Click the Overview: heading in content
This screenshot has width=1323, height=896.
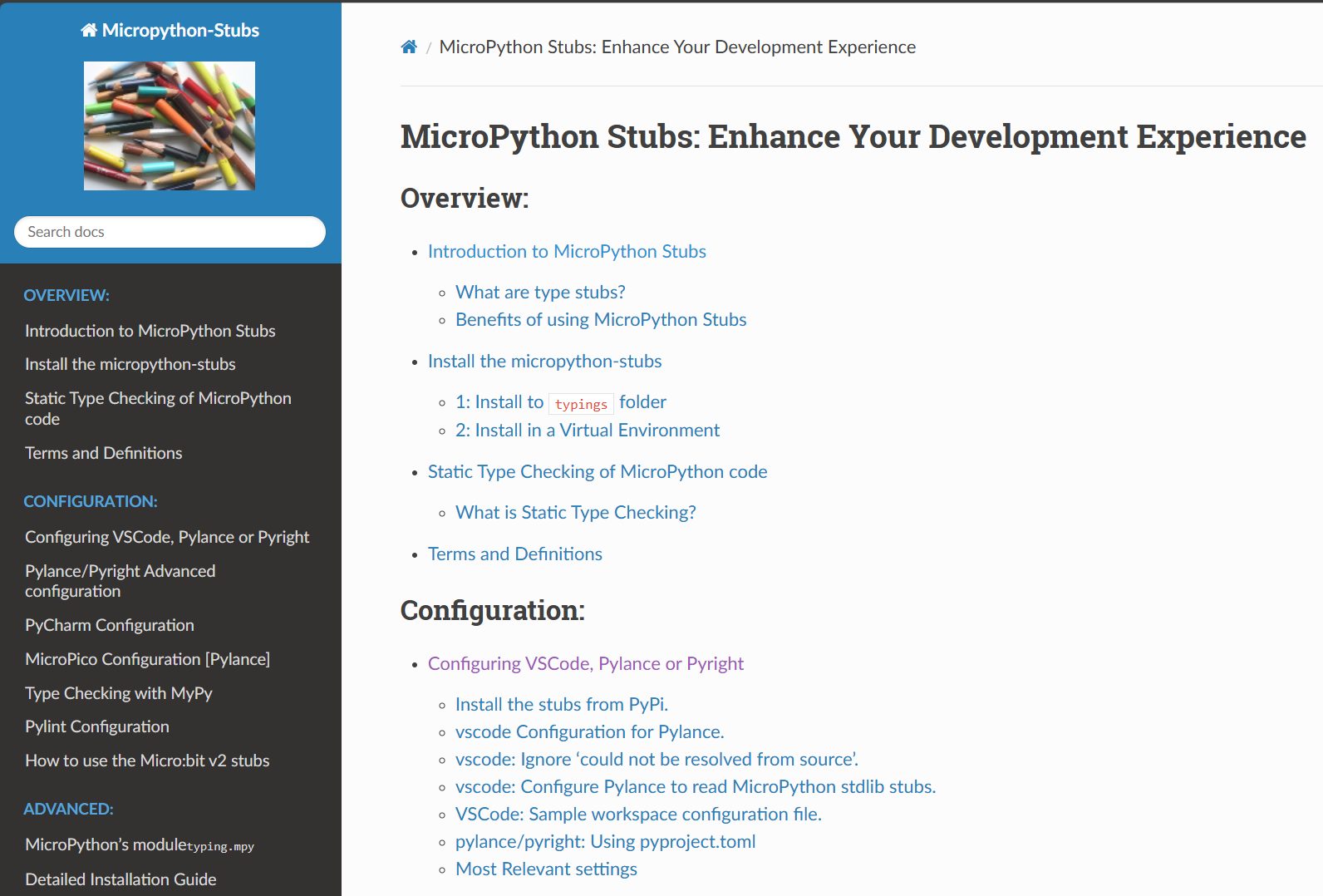click(465, 199)
